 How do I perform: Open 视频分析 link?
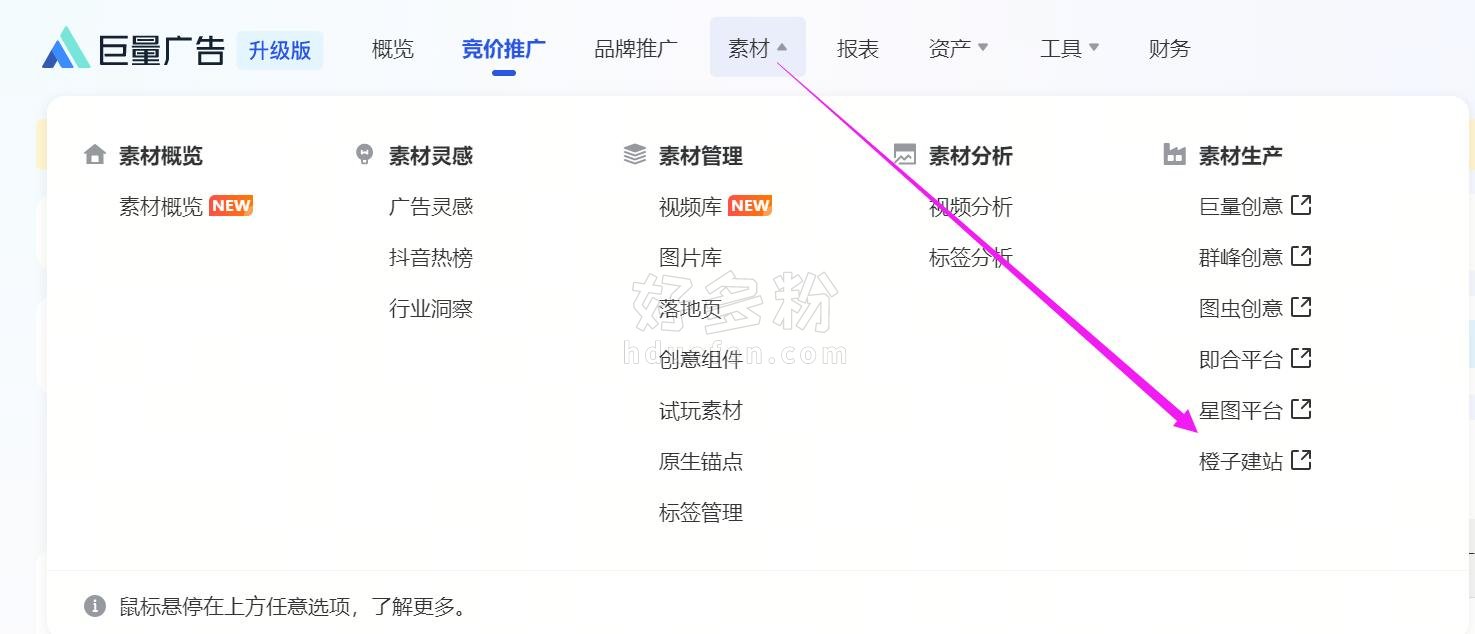971,207
